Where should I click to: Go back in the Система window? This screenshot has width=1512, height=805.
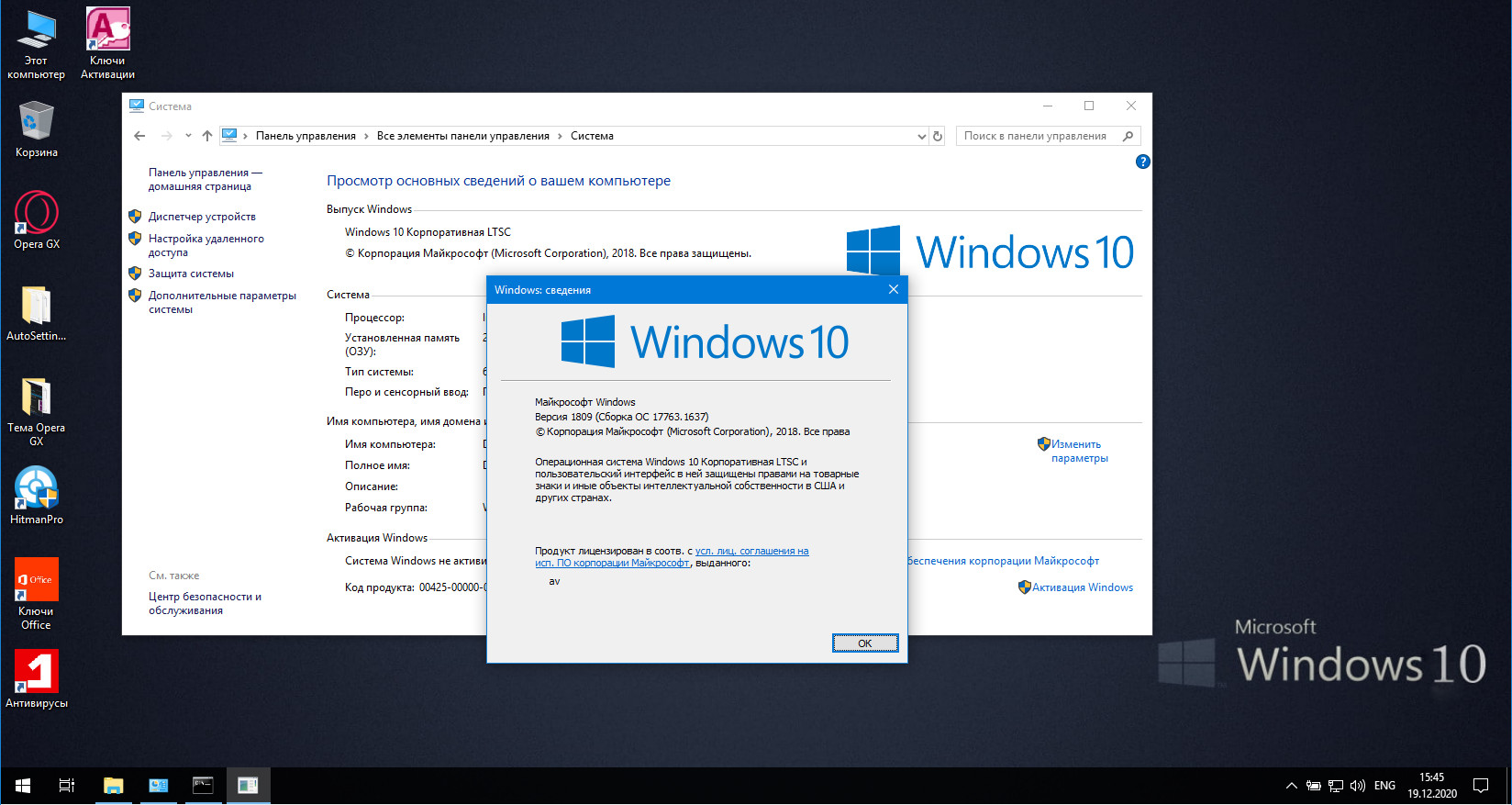[139, 136]
